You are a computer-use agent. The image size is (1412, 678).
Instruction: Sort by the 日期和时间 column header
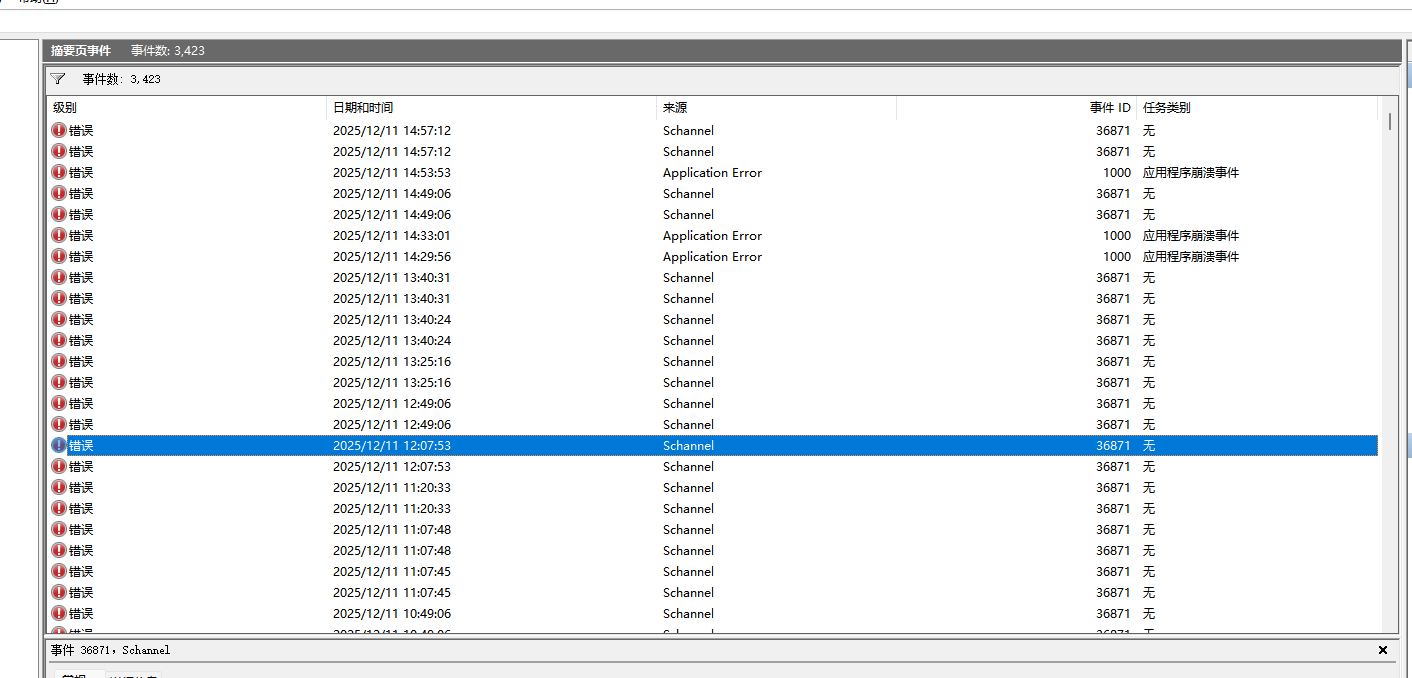(492, 108)
